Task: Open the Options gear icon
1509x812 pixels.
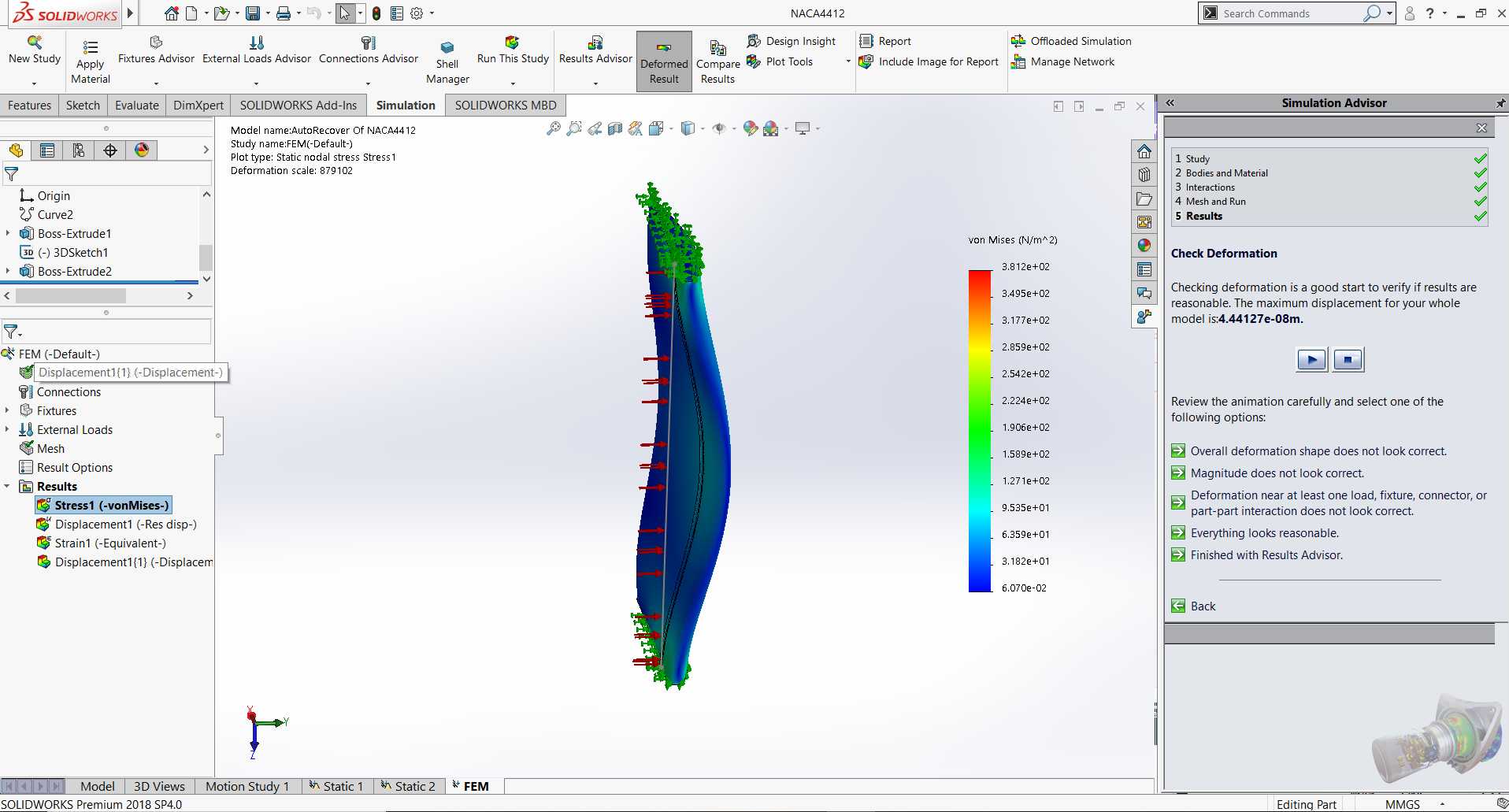Action: (417, 13)
